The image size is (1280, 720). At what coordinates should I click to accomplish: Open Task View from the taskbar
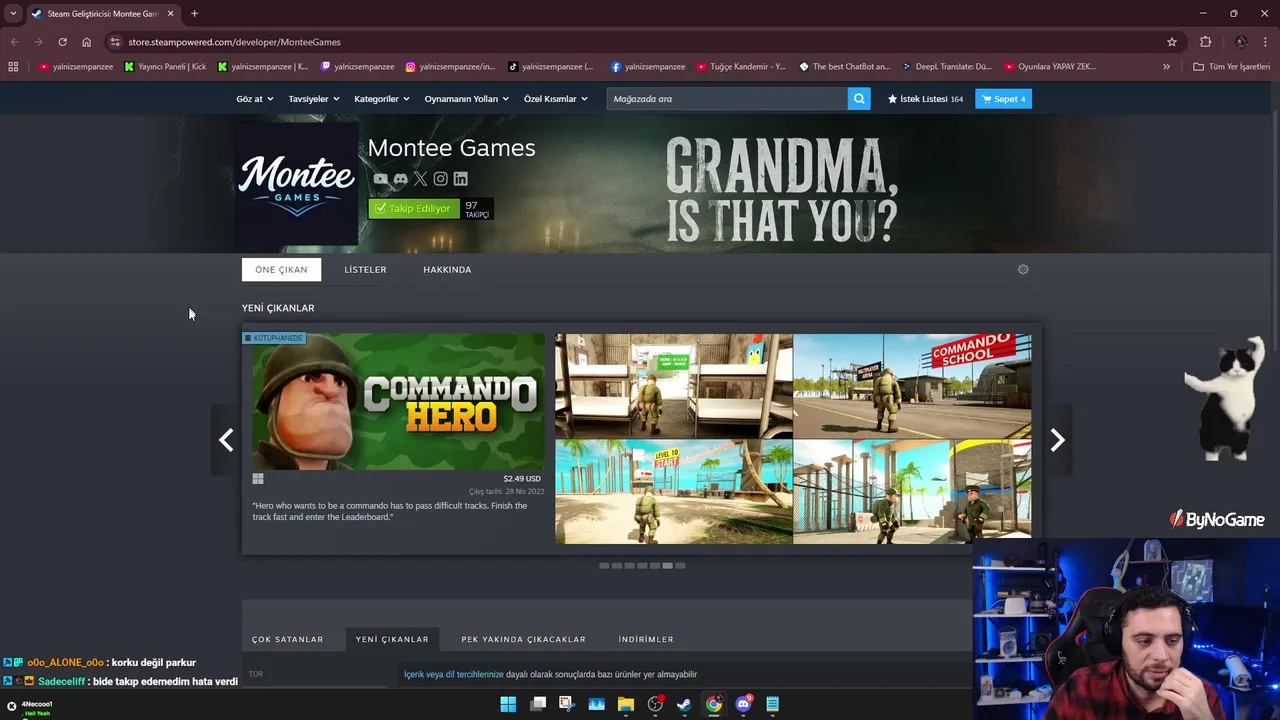point(538,704)
